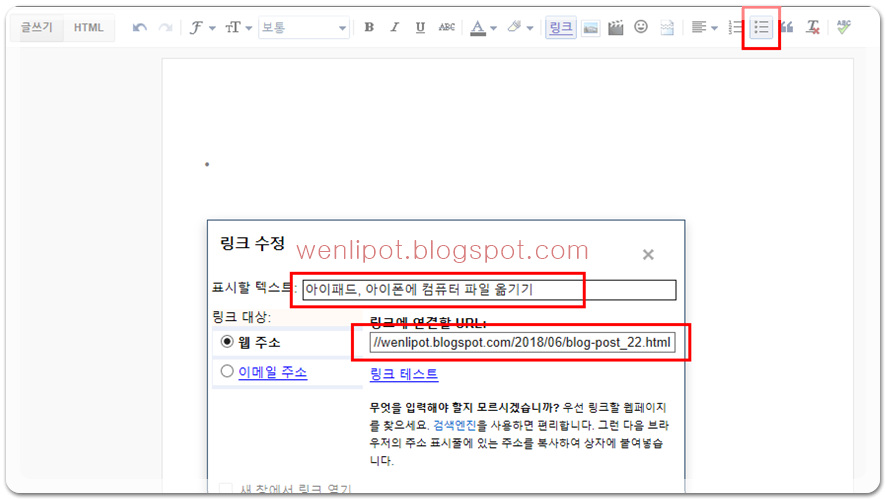Open the text alignment menu

click(704, 27)
